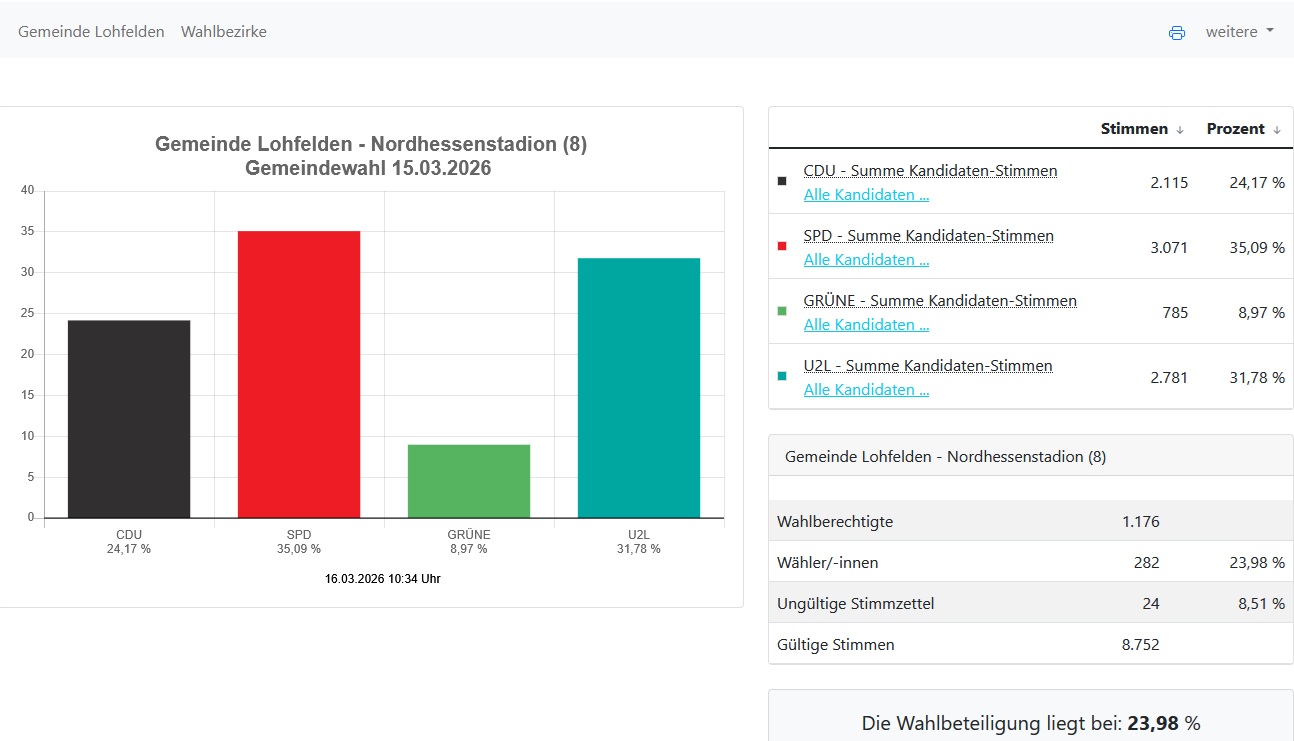This screenshot has width=1294, height=741.
Task: Click the black CDU color square
Action: point(782,182)
